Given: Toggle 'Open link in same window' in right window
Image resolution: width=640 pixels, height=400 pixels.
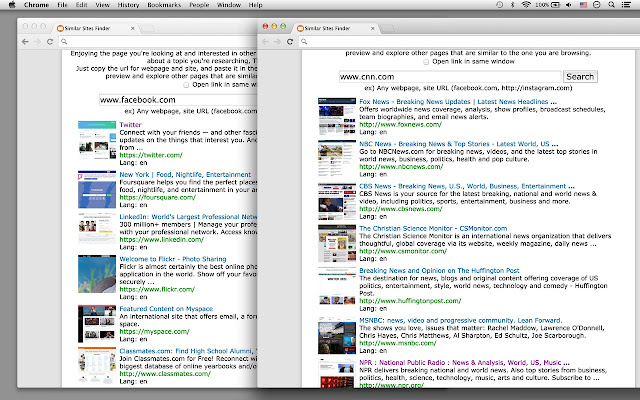Looking at the screenshot, I should coord(426,62).
